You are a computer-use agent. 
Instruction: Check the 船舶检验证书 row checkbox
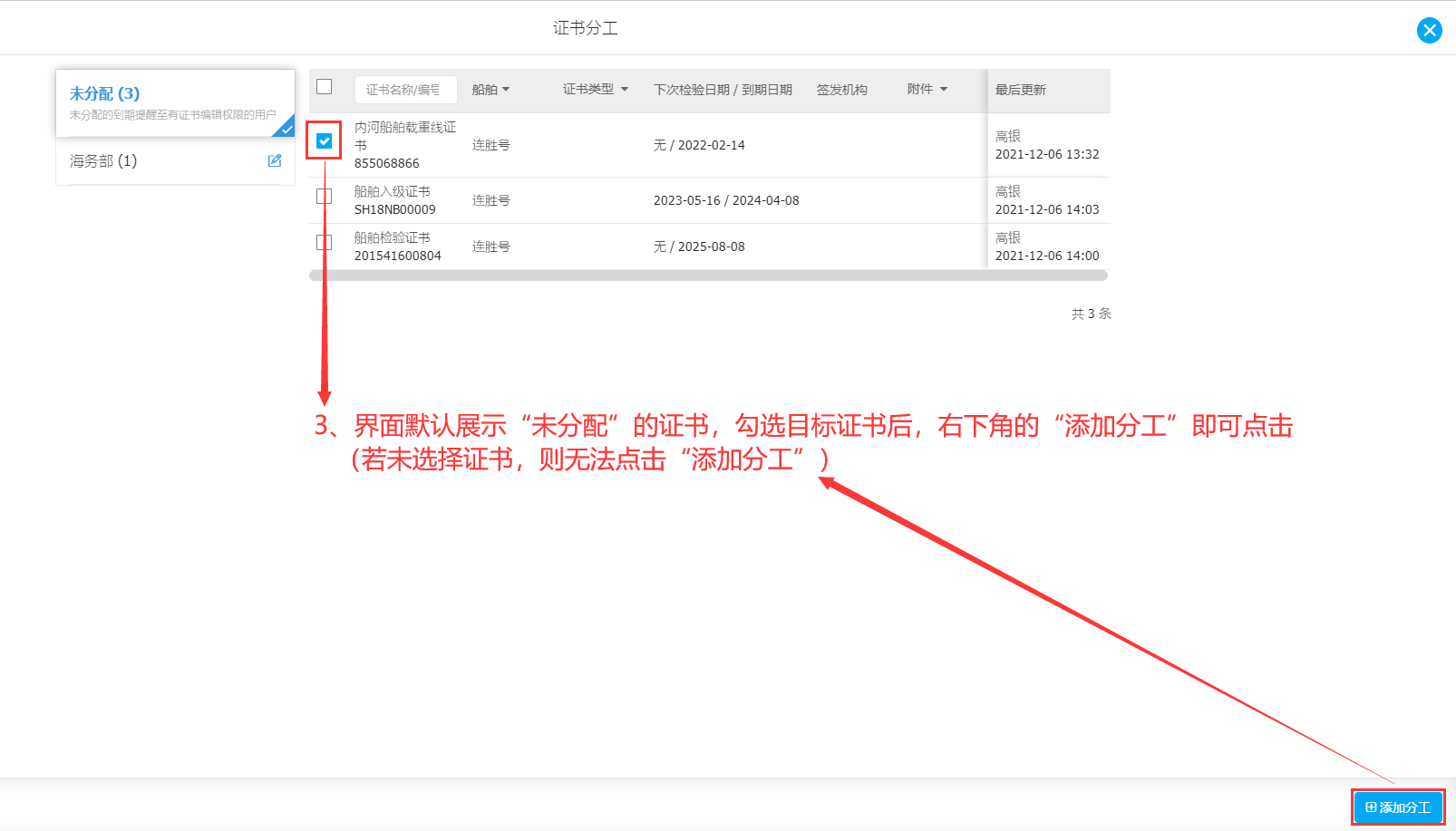point(324,242)
